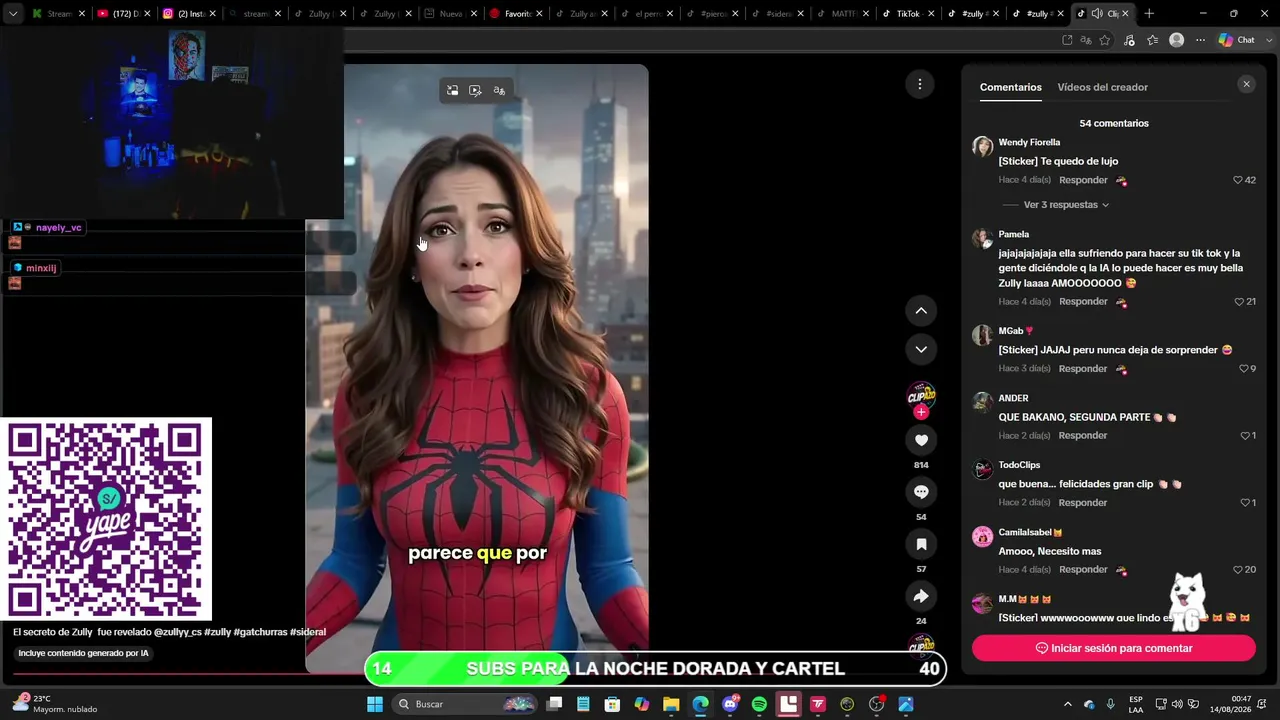The height and width of the screenshot is (720, 1280).
Task: Open the first video overlay icon at top
Action: pyautogui.click(x=452, y=90)
